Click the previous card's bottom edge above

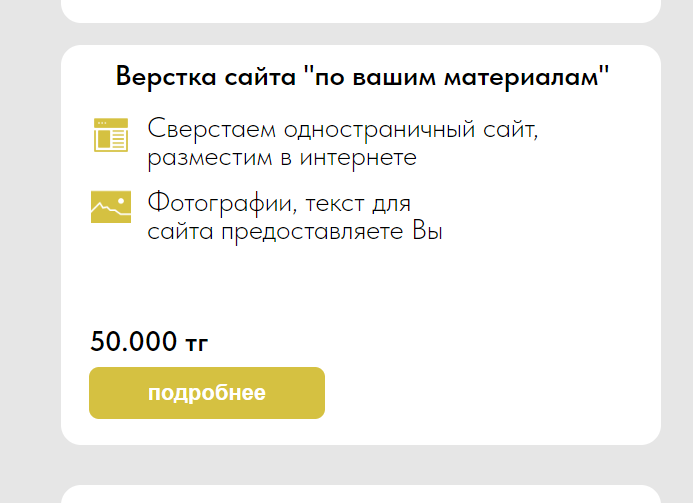point(361,18)
